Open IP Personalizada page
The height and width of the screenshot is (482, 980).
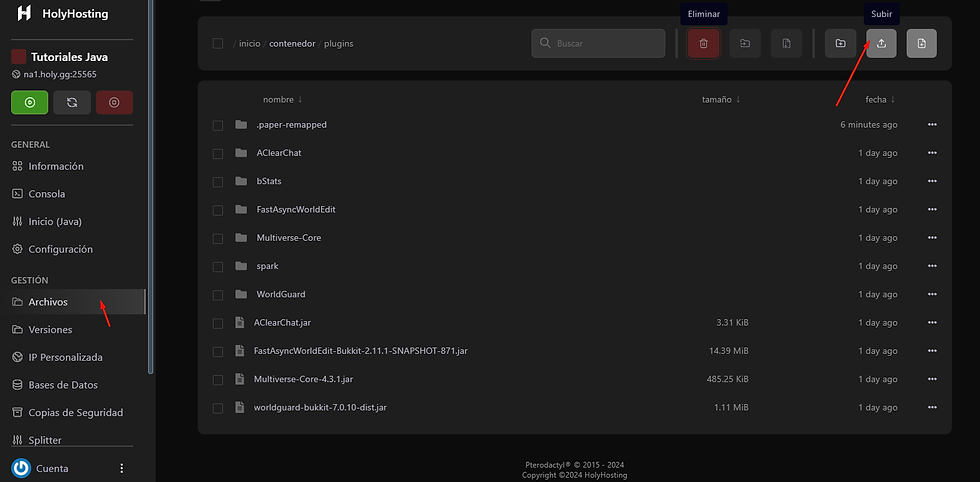pyautogui.click(x=66, y=357)
